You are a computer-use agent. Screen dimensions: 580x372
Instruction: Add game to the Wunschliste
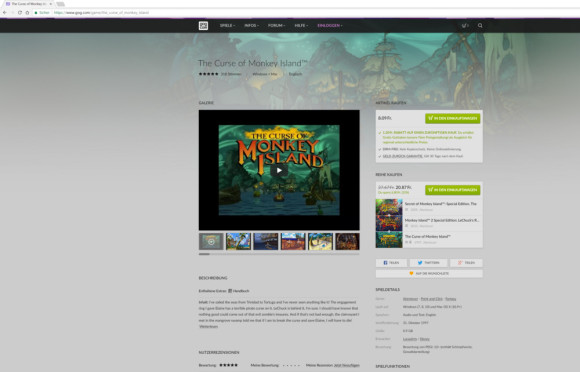[x=429, y=273]
